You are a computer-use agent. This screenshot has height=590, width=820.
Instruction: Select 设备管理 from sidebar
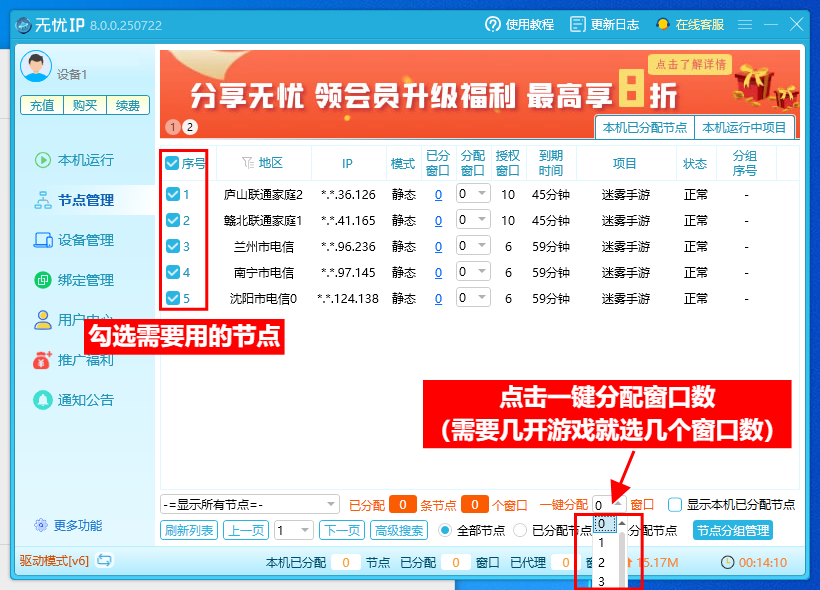coord(75,239)
